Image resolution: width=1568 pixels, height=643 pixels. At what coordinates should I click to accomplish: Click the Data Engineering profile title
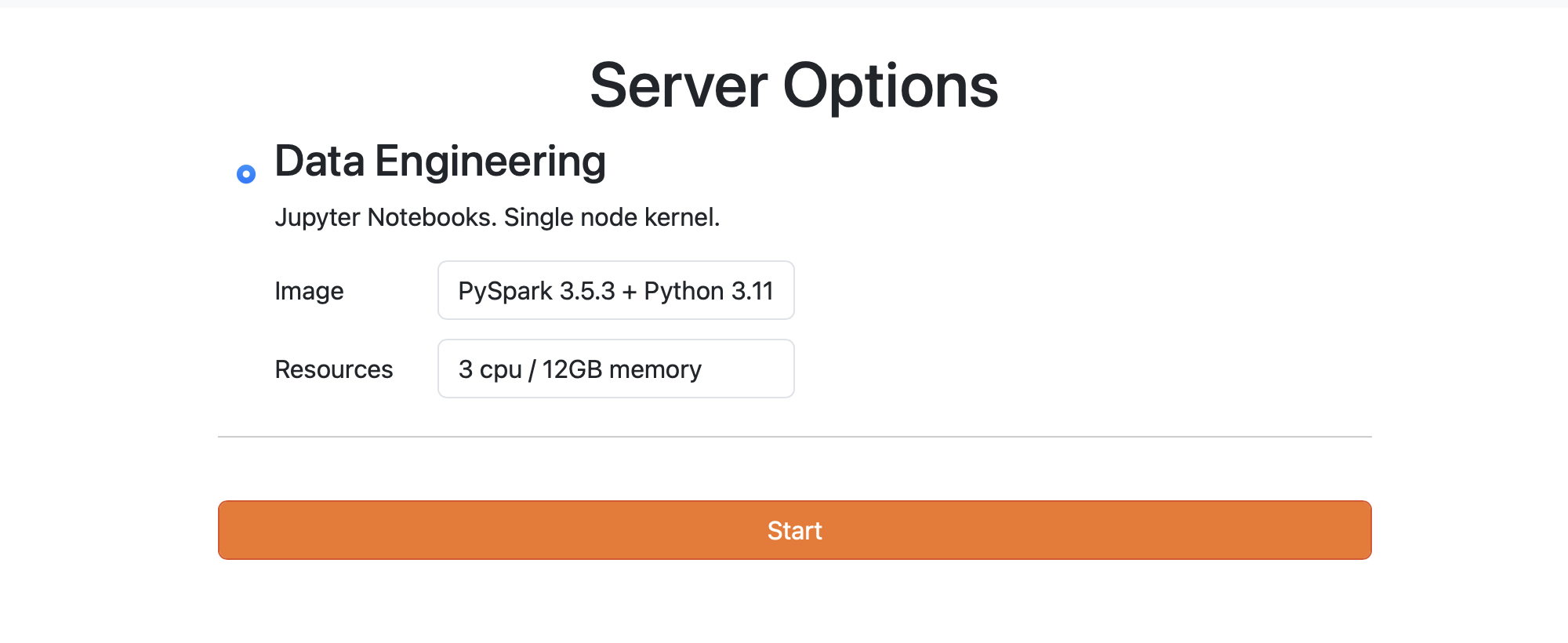point(440,162)
